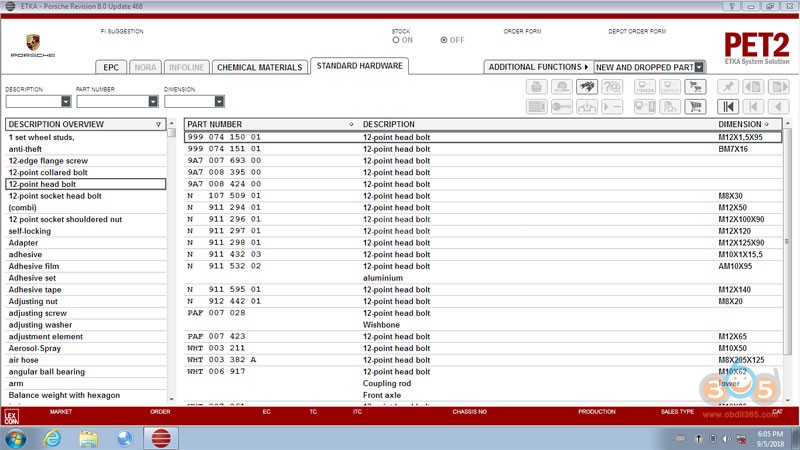
Task: Click the key icon in the toolbar
Action: click(562, 107)
